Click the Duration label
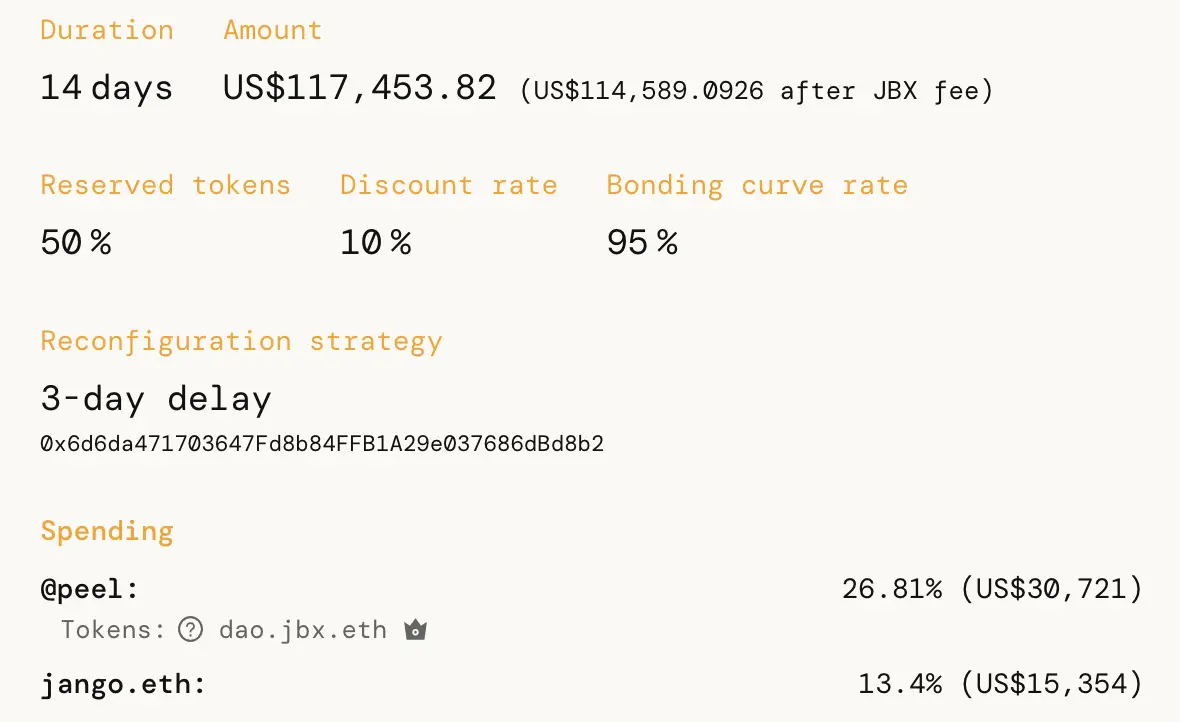This screenshot has width=1180, height=722. click(107, 30)
